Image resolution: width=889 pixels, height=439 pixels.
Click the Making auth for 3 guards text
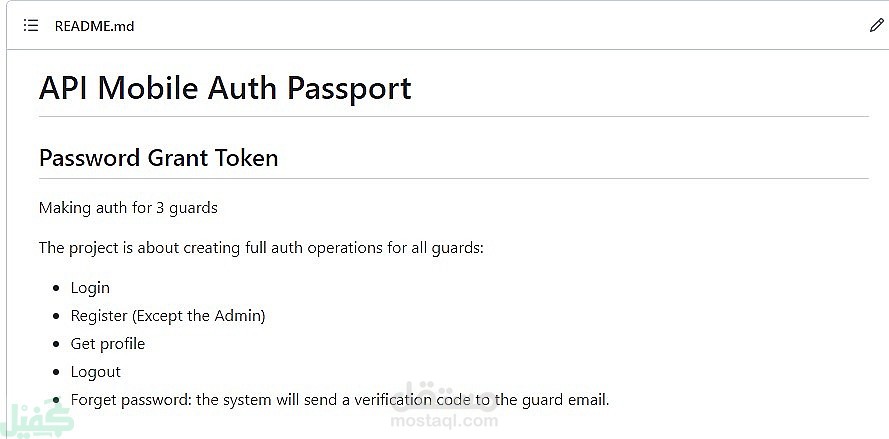128,208
